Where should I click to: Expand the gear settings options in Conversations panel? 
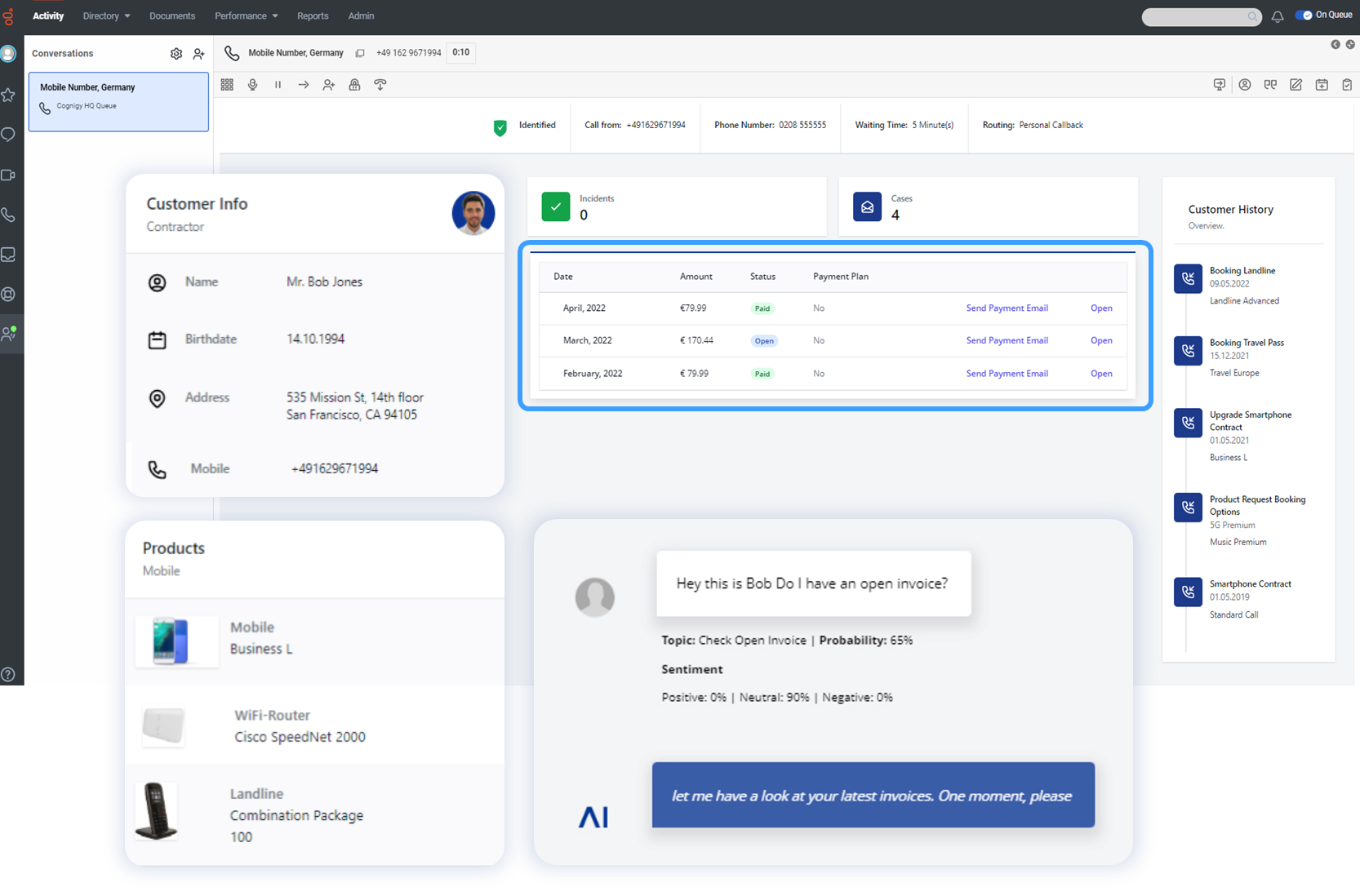pyautogui.click(x=176, y=53)
